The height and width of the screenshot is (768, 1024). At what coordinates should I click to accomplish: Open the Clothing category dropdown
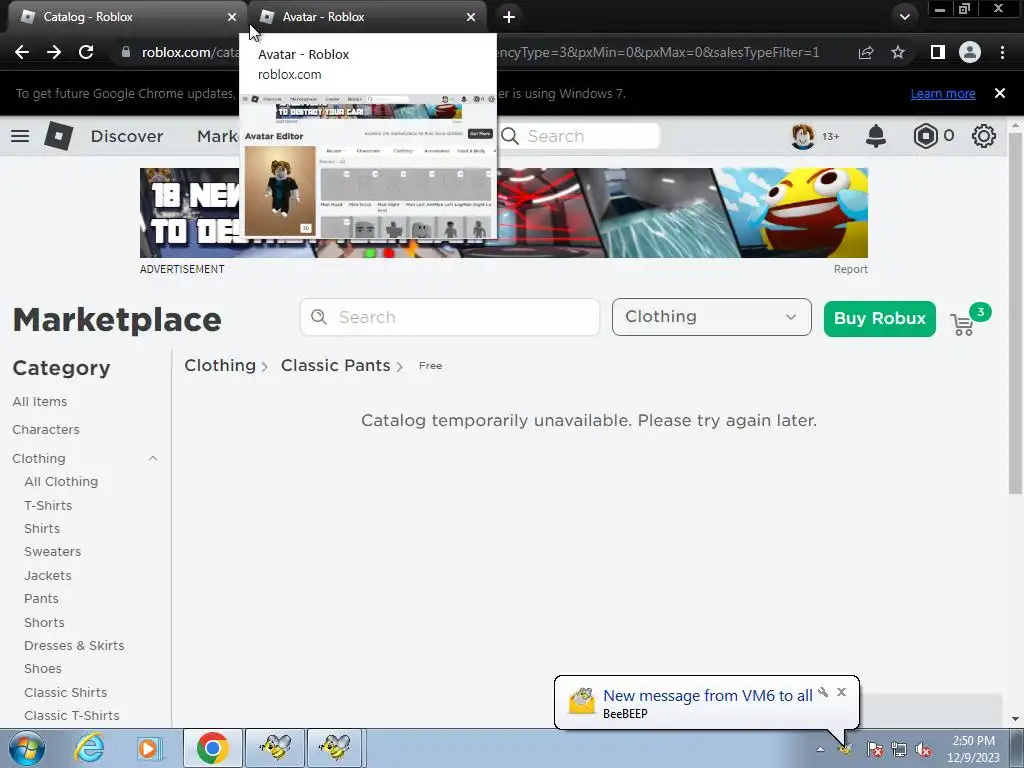tap(711, 317)
